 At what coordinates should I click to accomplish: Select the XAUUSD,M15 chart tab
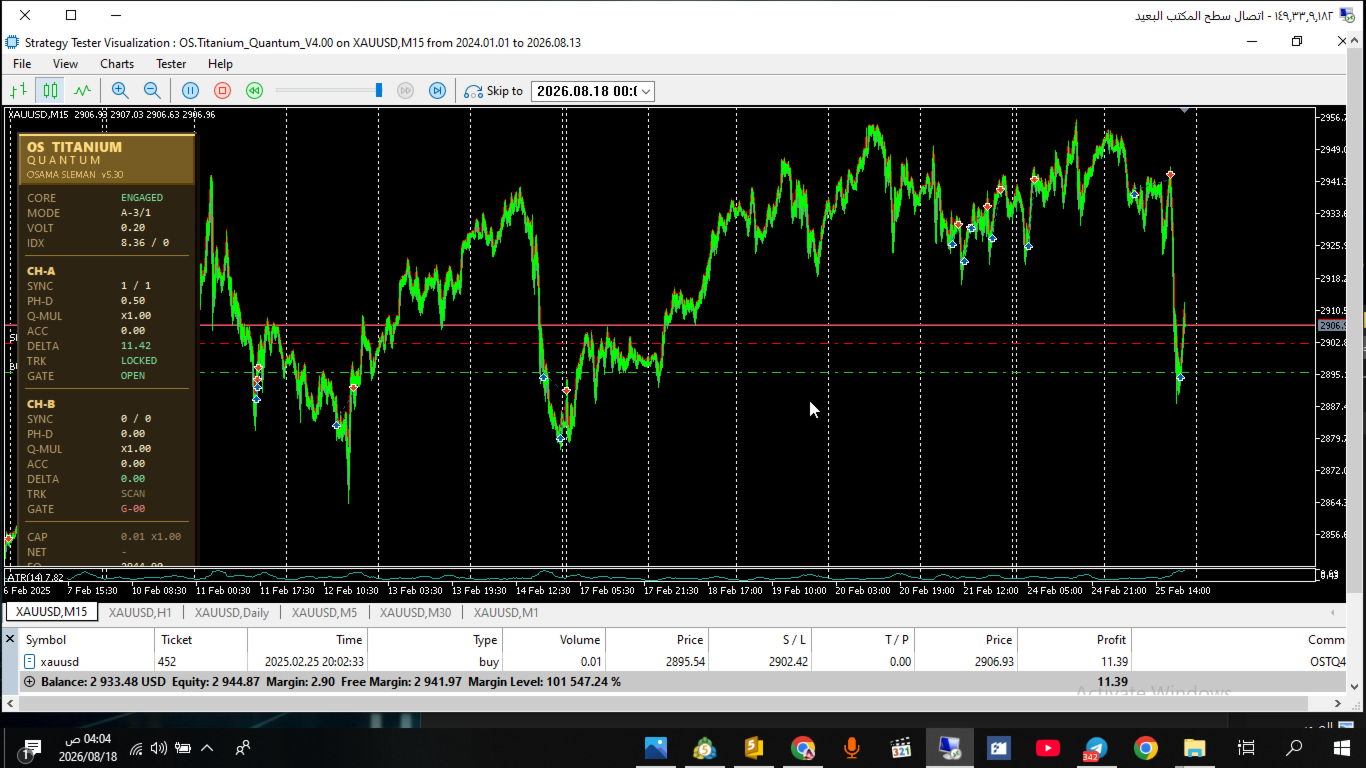click(51, 612)
